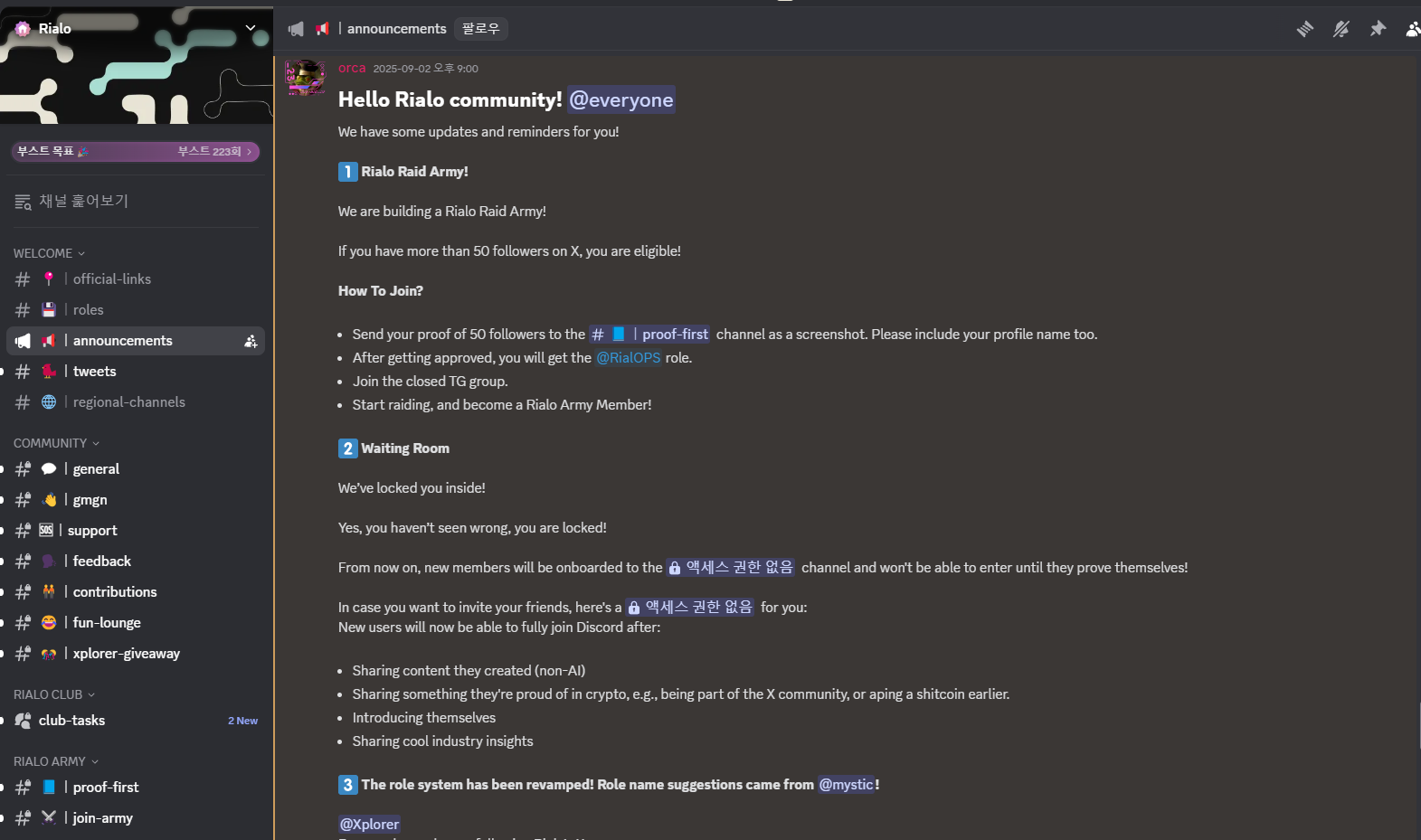Click the @everyone mention

point(621,99)
